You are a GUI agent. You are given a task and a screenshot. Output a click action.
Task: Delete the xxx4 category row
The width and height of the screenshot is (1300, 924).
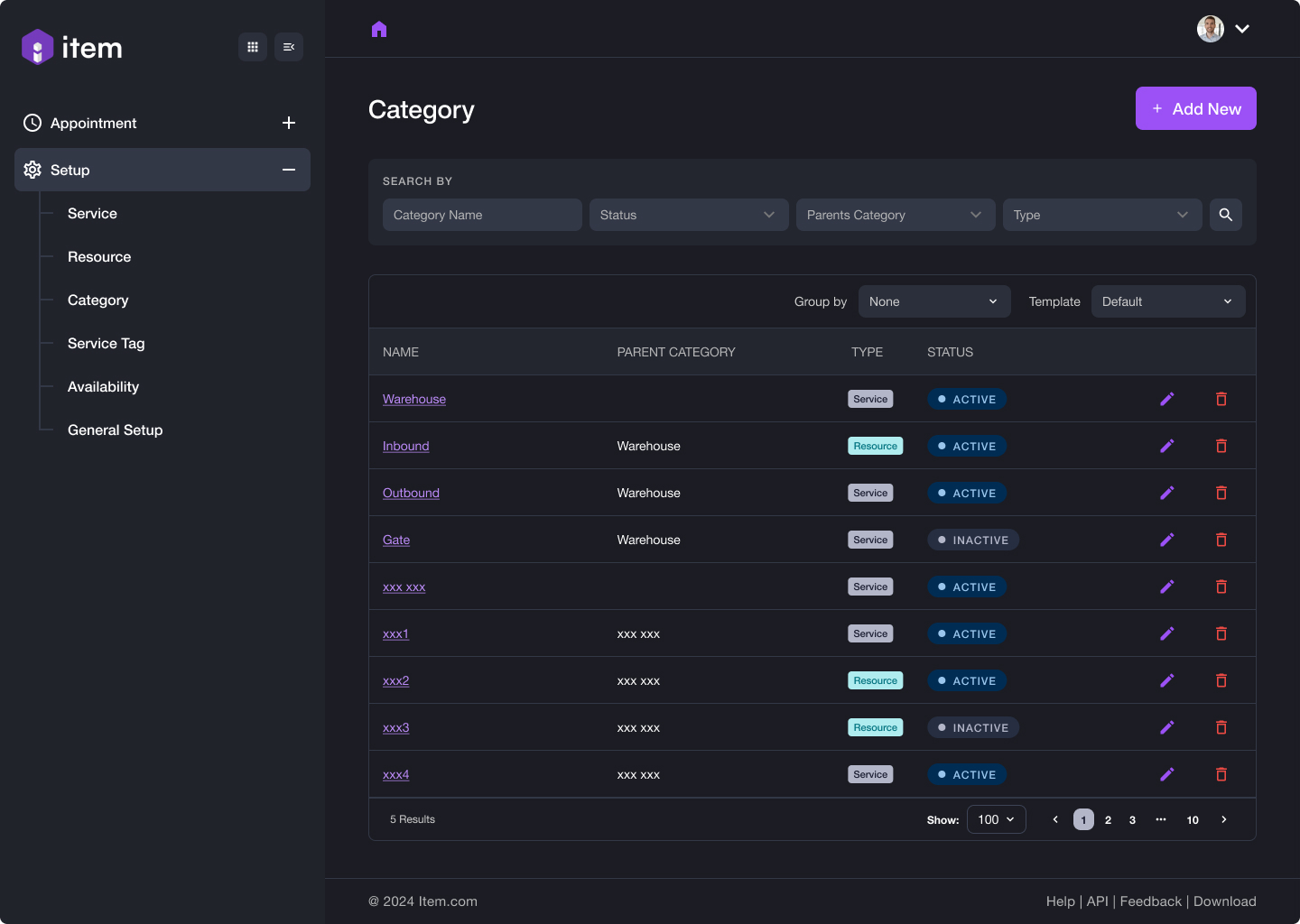point(1221,774)
